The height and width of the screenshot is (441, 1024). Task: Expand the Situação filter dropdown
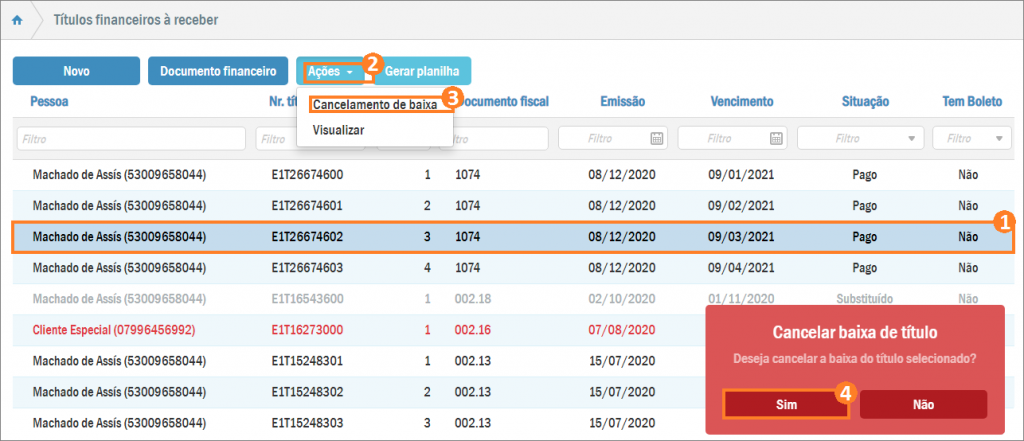pos(911,139)
